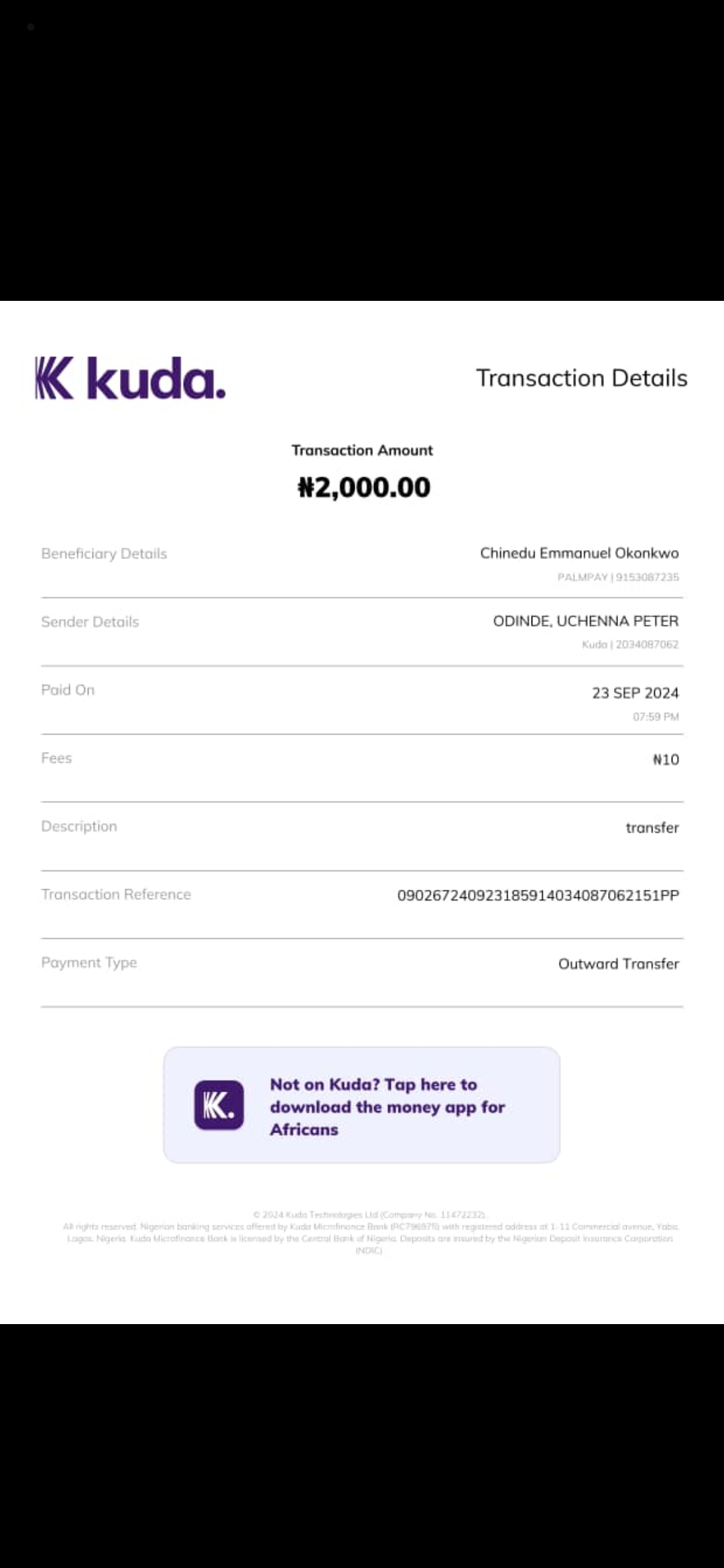This screenshot has width=724, height=1568.
Task: Click the Kuda logo at top
Action: pos(130,379)
